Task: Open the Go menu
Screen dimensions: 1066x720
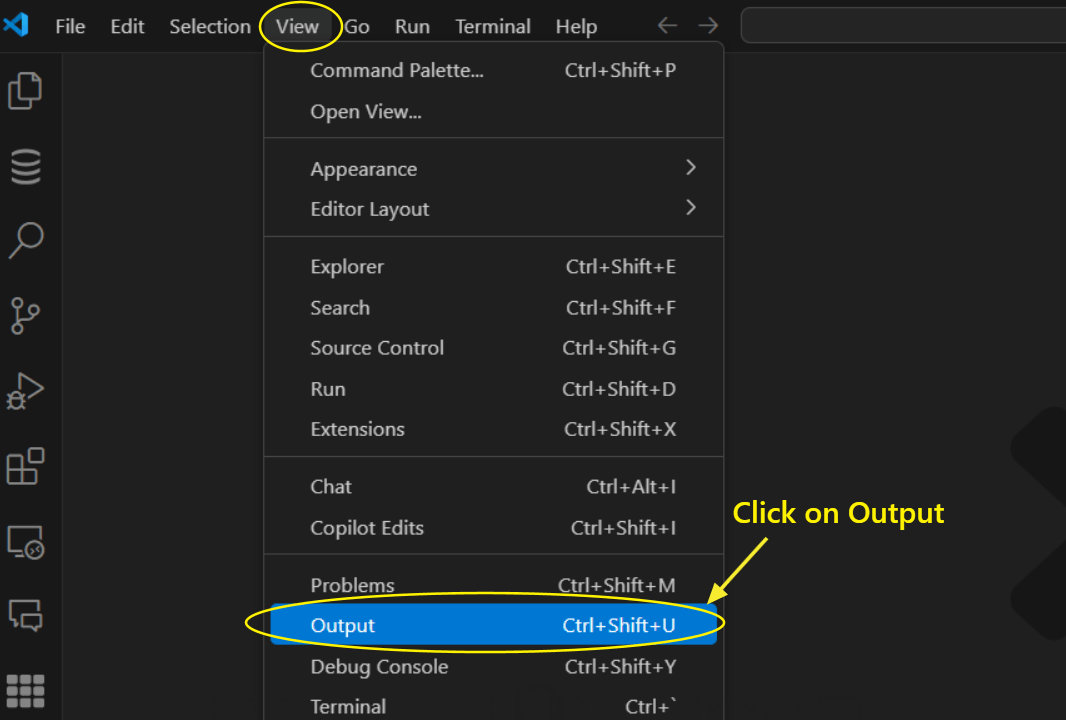Action: click(357, 27)
